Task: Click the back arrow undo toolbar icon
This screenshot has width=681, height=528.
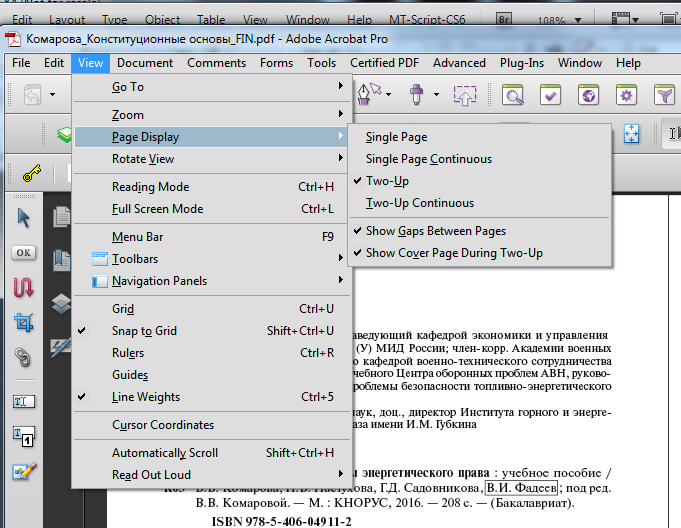Action: pos(33,94)
